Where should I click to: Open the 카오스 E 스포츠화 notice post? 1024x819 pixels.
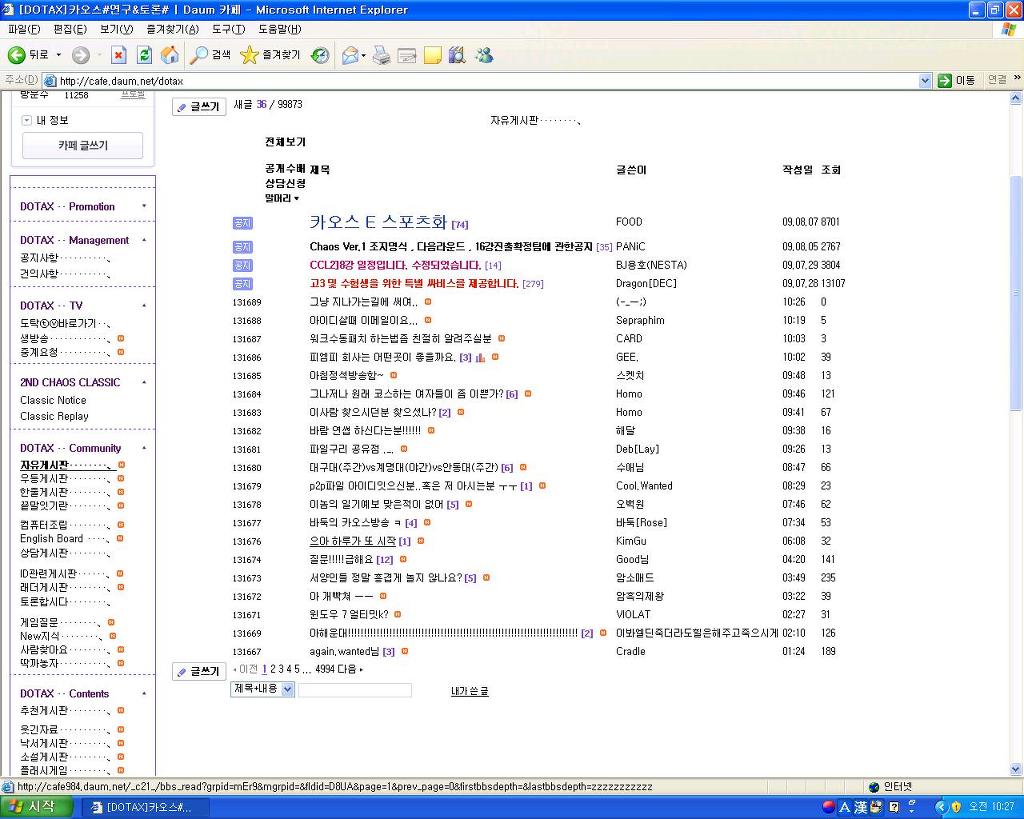coord(378,222)
